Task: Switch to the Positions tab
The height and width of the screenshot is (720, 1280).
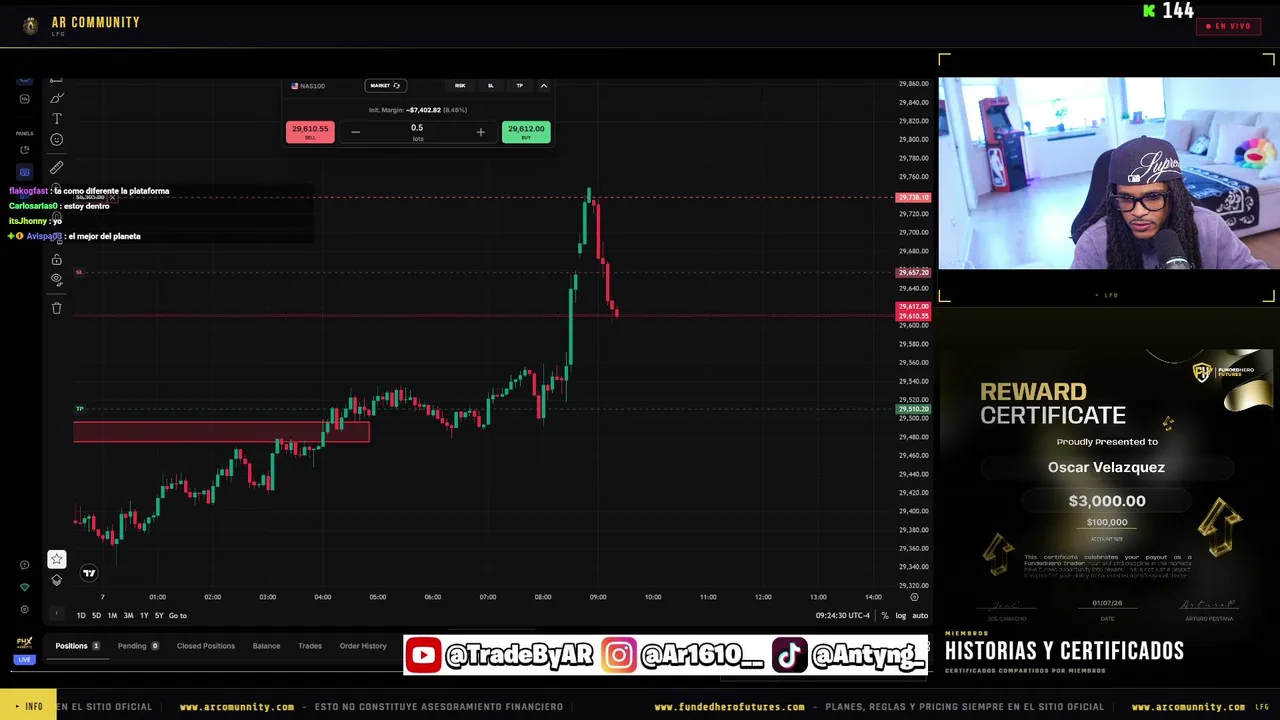Action: pos(77,646)
